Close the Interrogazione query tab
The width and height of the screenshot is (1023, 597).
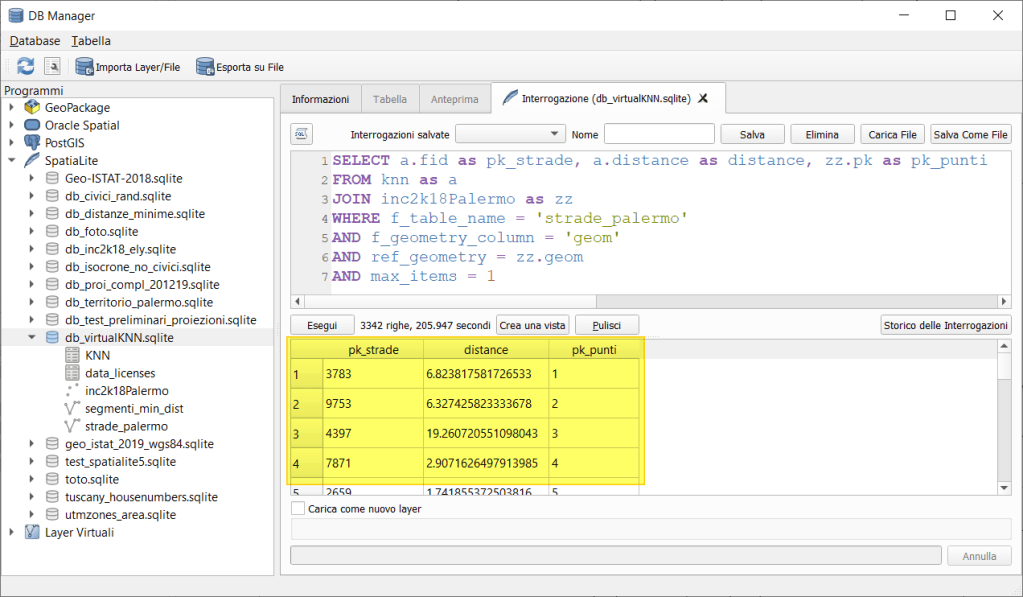(703, 99)
